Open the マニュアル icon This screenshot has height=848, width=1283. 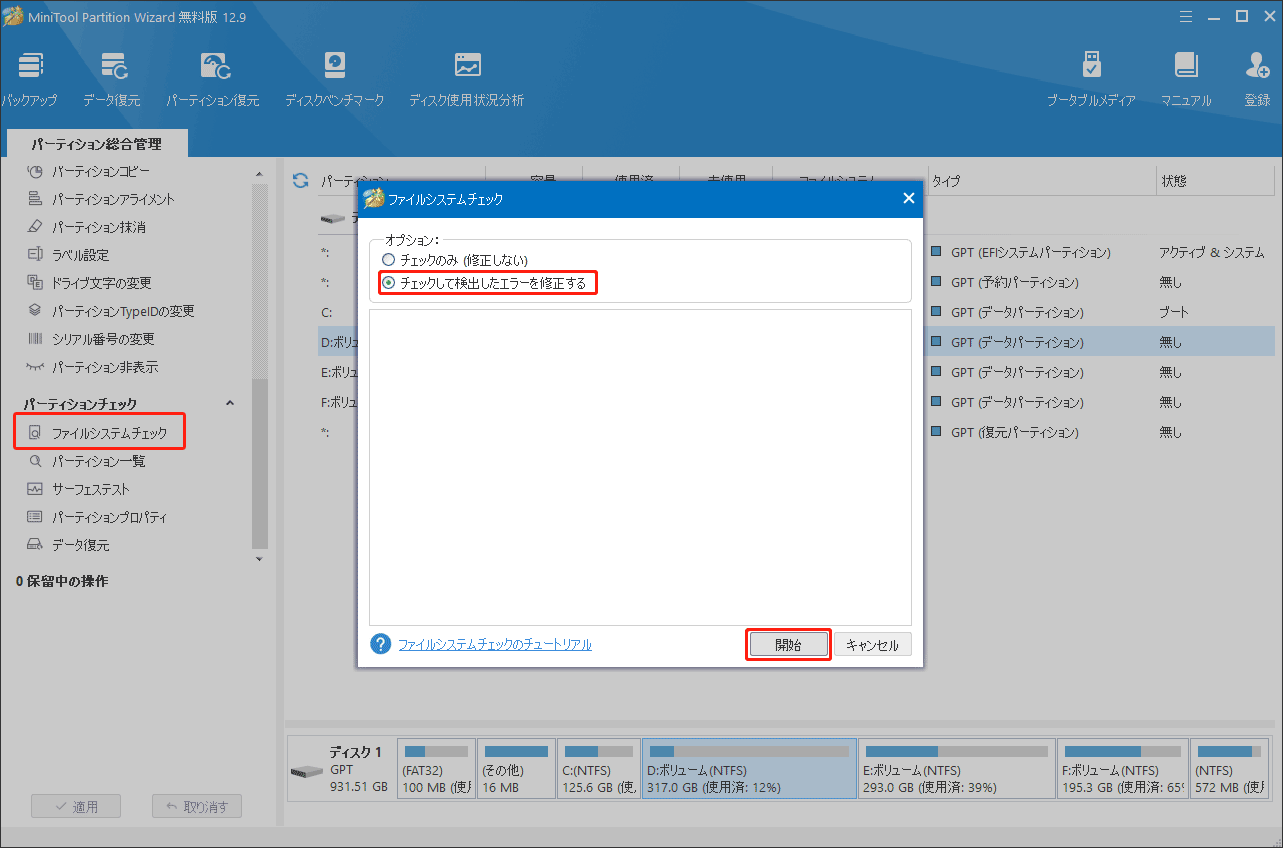coord(1186,80)
